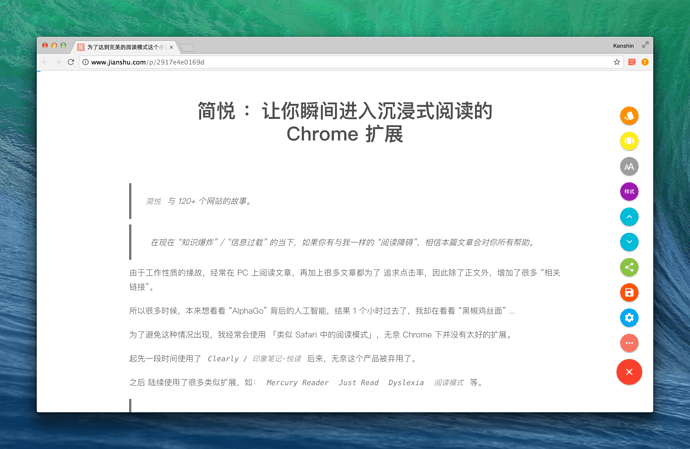The image size is (690, 449).
Task: Click the quote starting 在现在 “知识爆炸”
Action: point(343,243)
